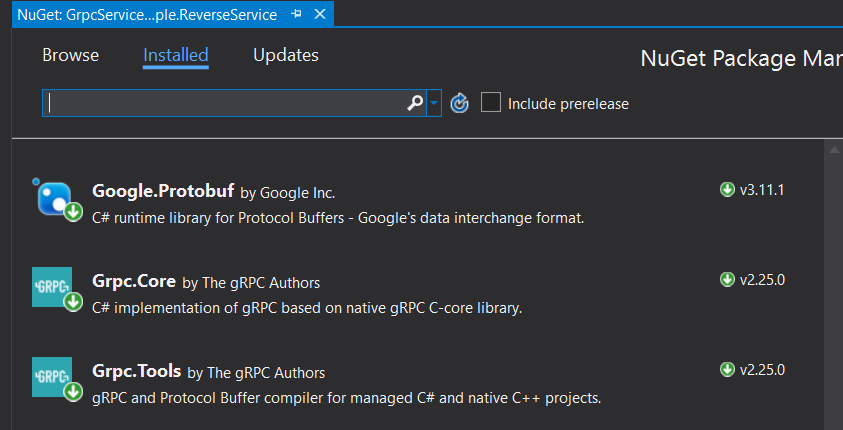Click the search magnifier icon
The height and width of the screenshot is (430, 843).
pos(415,103)
